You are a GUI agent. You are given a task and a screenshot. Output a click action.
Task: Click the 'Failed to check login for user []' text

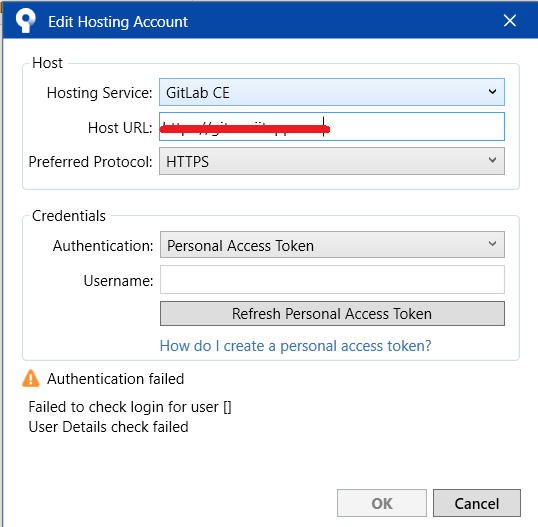130,407
